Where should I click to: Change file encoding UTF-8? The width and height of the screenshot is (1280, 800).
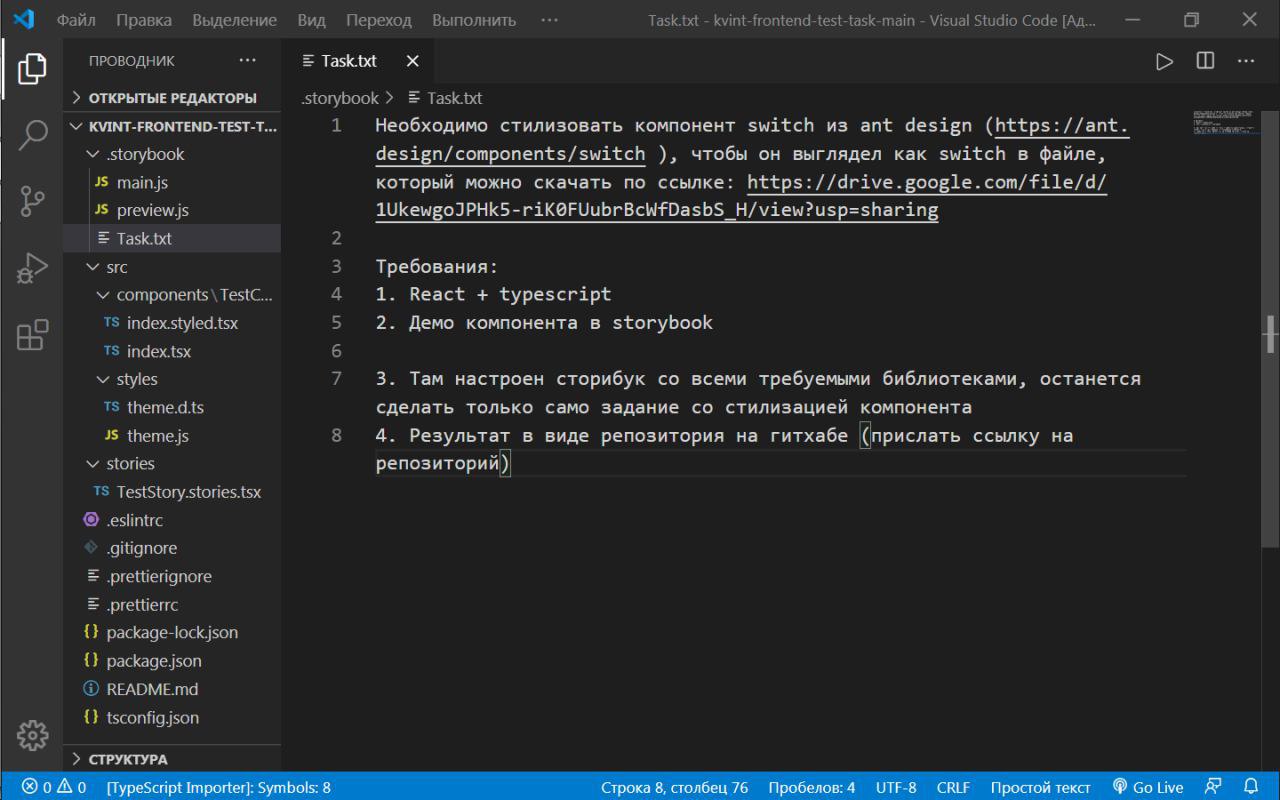[896, 787]
